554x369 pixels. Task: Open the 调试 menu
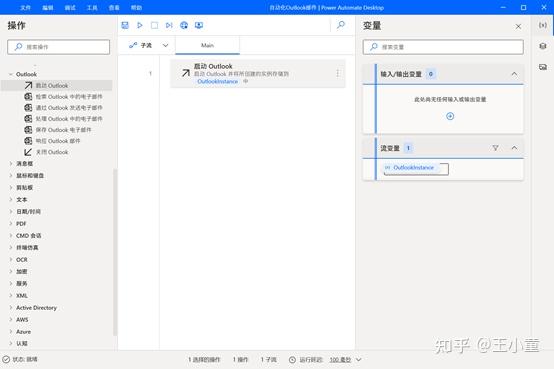click(x=70, y=7)
